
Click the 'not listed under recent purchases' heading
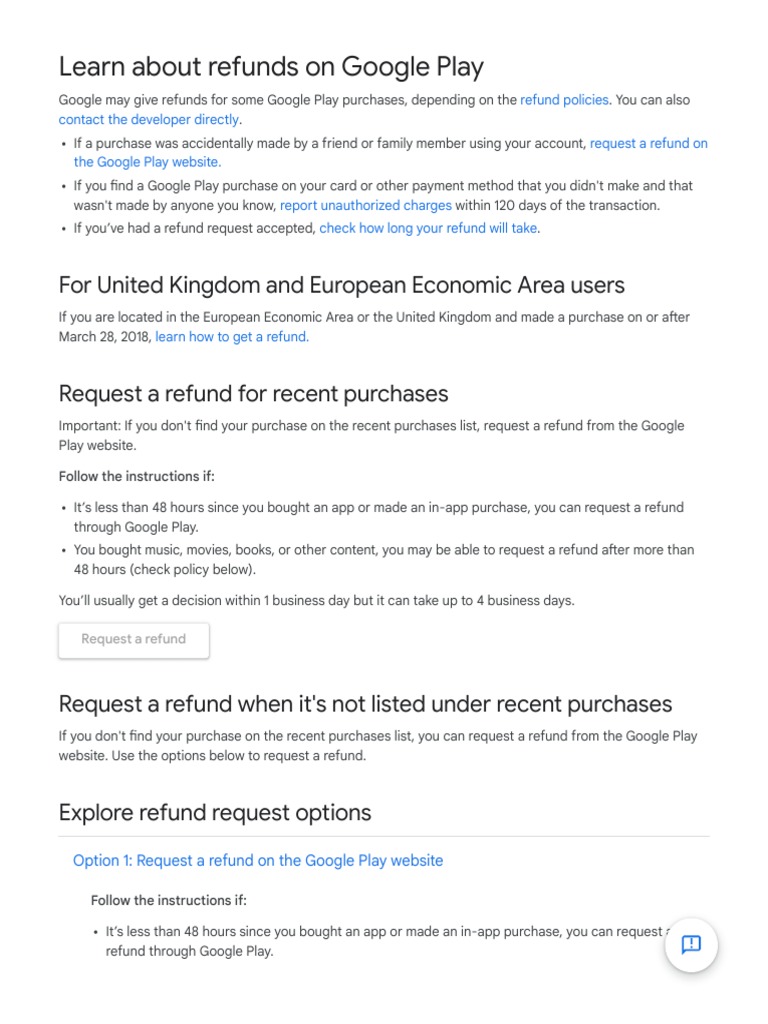[x=365, y=704]
